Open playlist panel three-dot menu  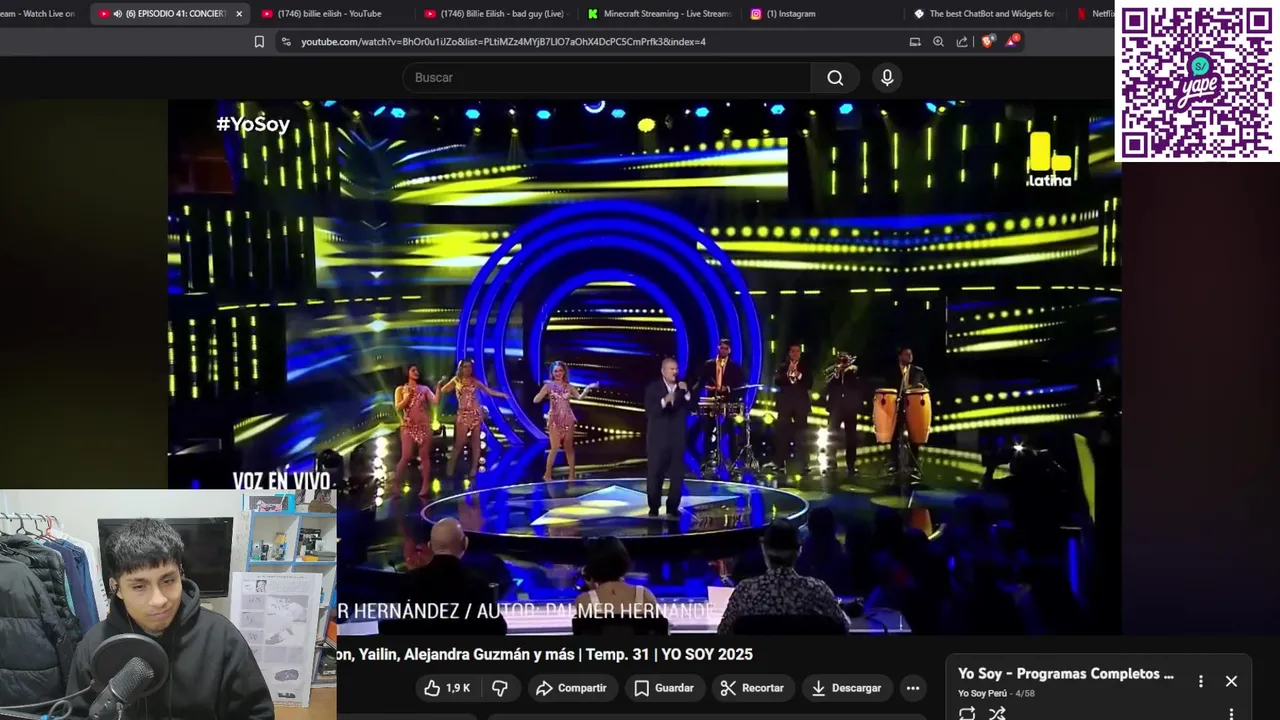[1201, 681]
